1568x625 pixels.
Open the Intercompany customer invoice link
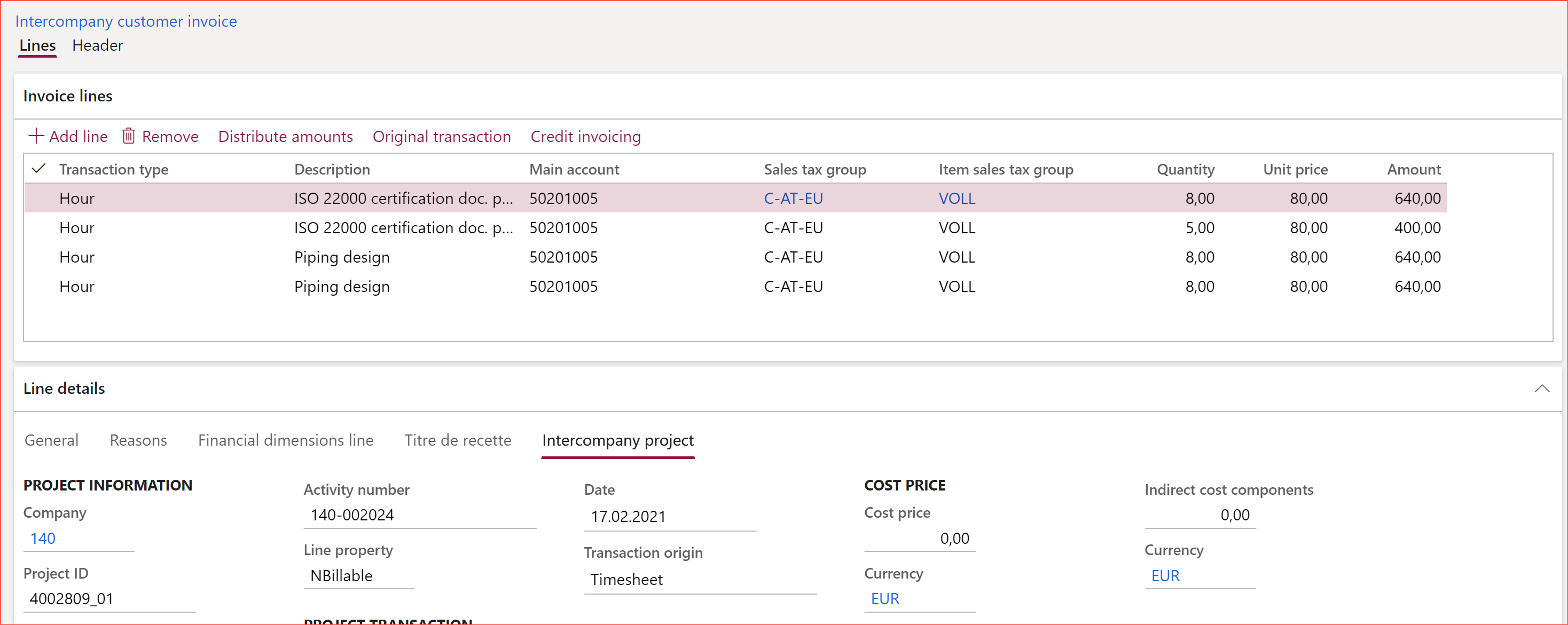[126, 21]
